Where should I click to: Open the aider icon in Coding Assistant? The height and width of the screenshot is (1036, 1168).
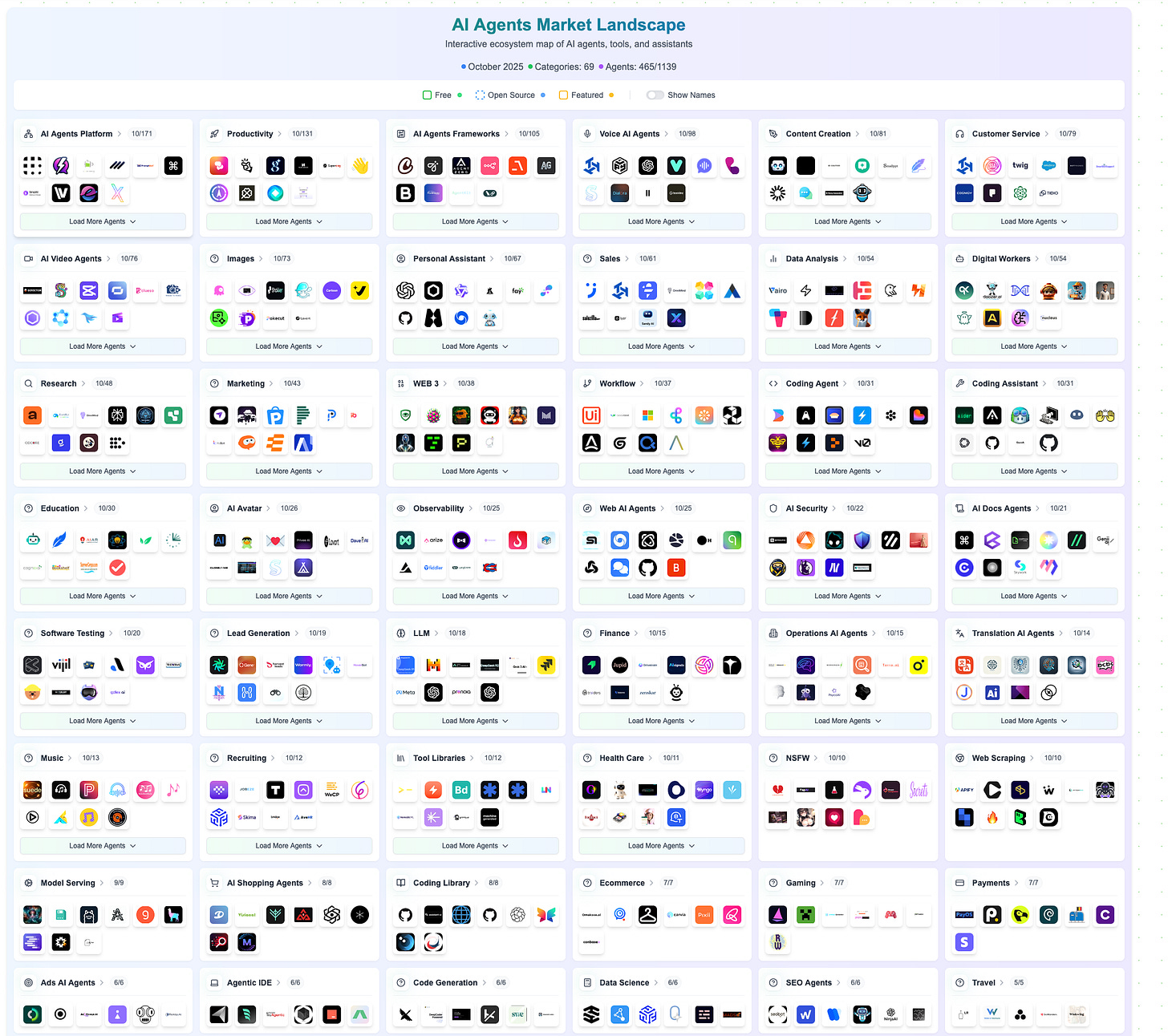click(964, 415)
